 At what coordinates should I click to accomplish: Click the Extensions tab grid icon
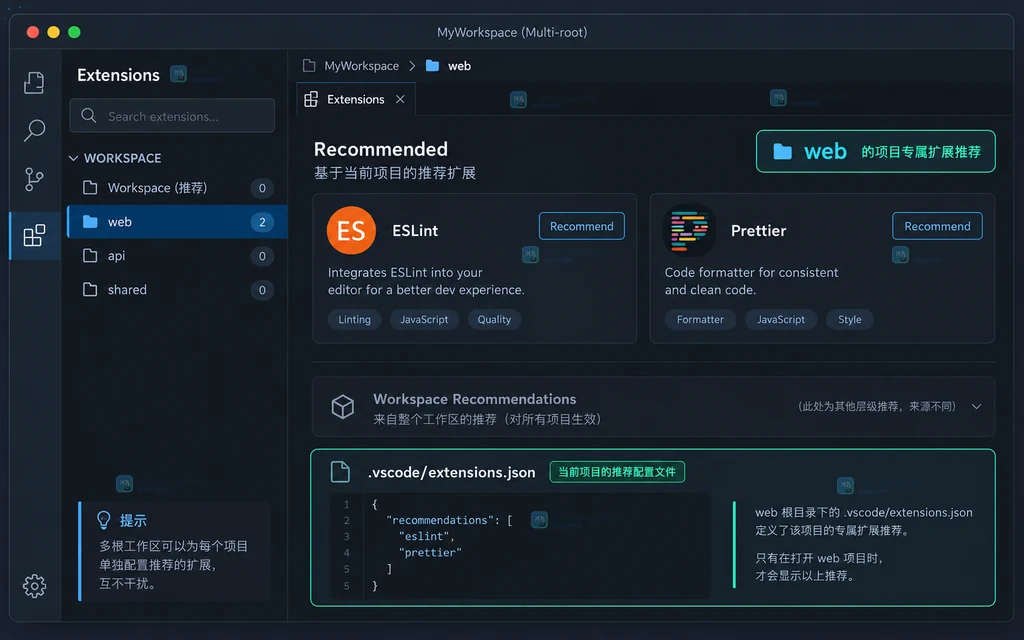[x=312, y=99]
